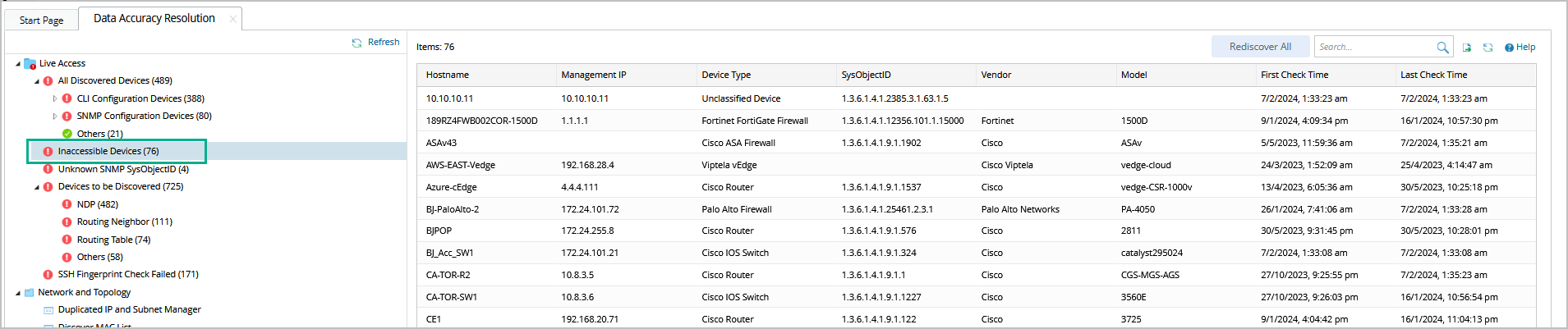This screenshot has height=329, width=1568.
Task: Switch to the Start Page tab
Action: coord(41,20)
